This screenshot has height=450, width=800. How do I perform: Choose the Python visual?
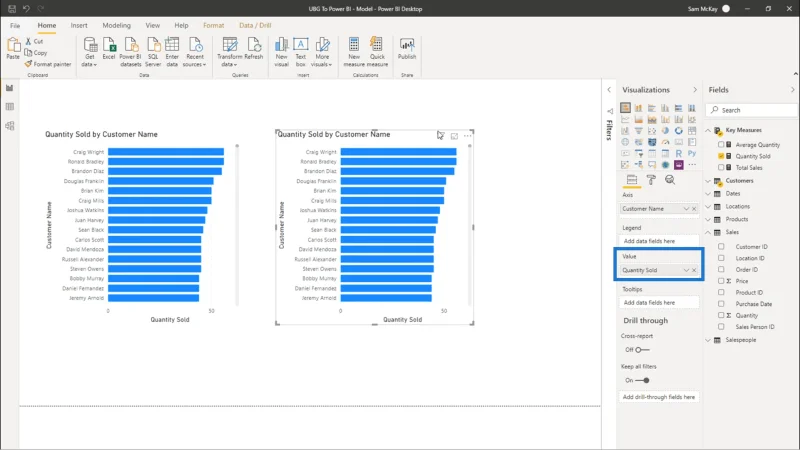[692, 153]
